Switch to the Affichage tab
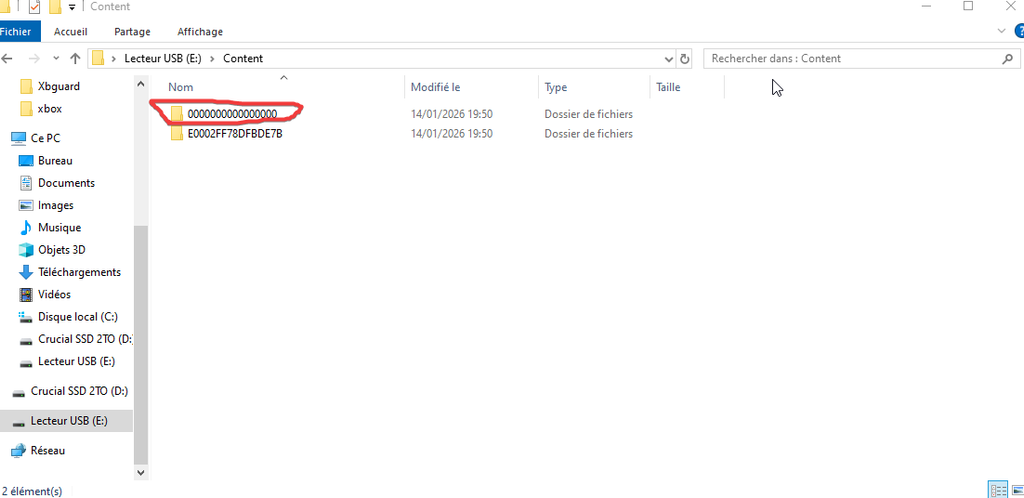Image resolution: width=1024 pixels, height=498 pixels. click(200, 32)
